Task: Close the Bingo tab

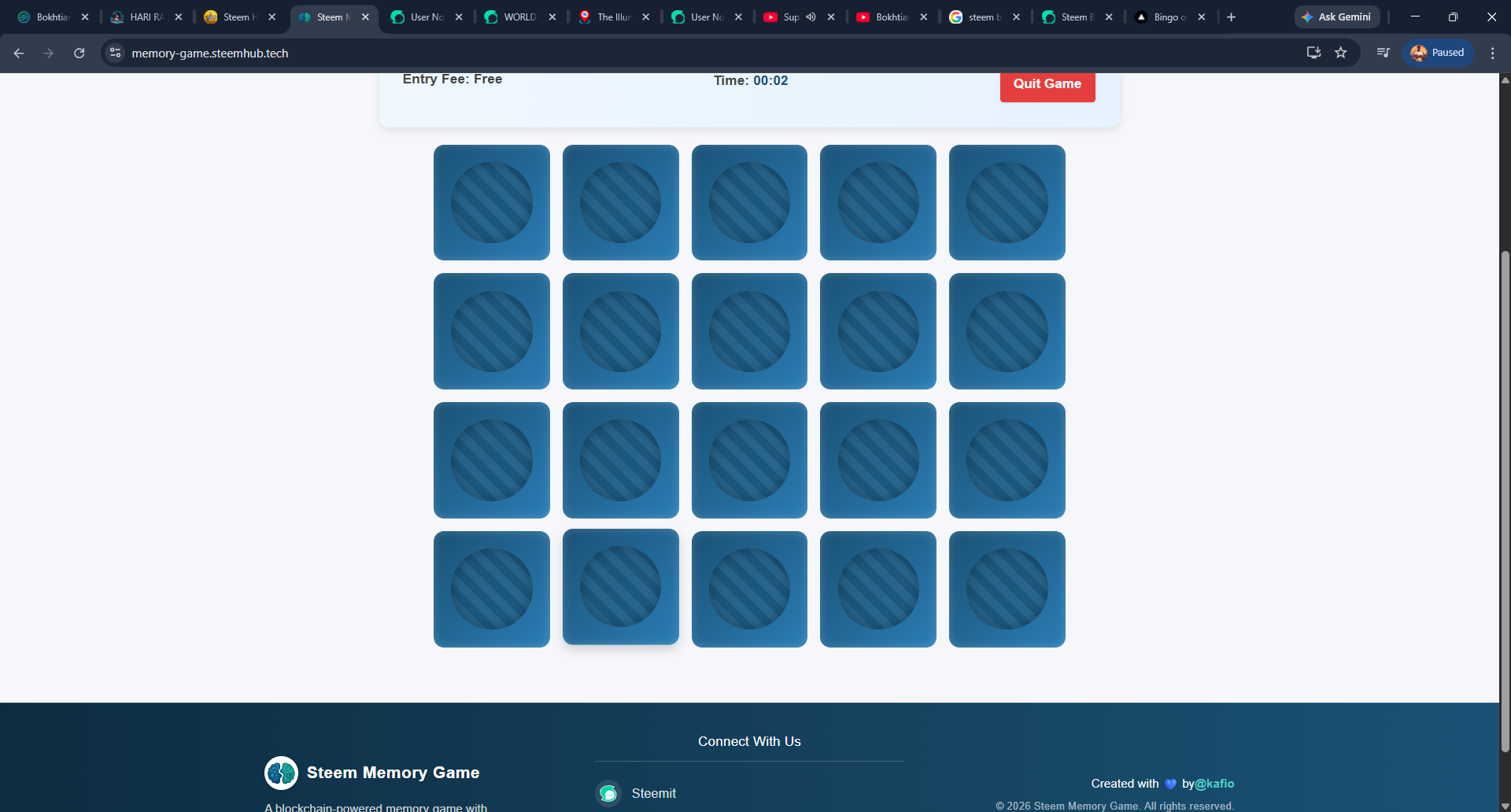Action: (1202, 17)
